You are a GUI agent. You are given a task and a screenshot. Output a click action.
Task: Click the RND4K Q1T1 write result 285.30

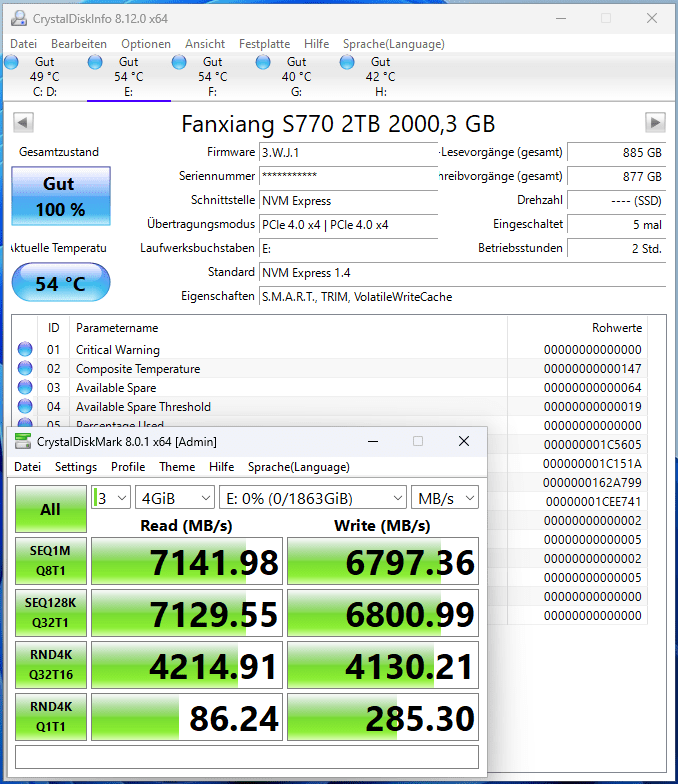pyautogui.click(x=383, y=717)
